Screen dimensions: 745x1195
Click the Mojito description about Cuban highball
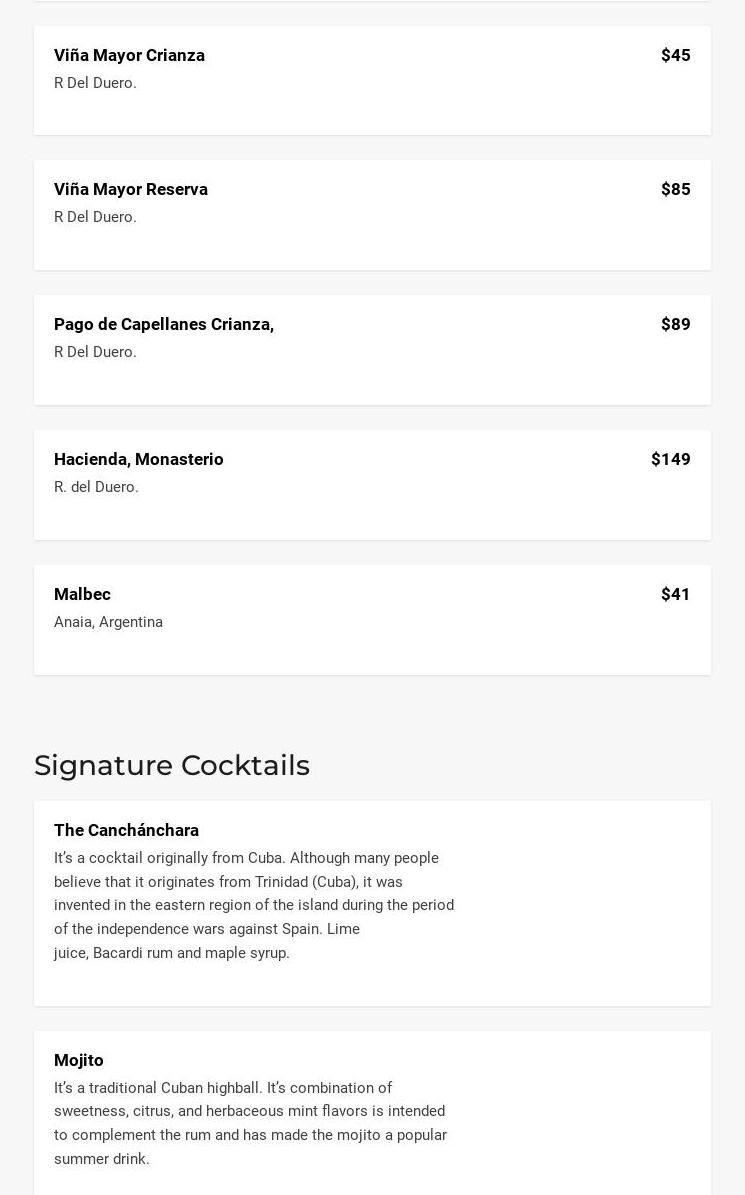250,1123
